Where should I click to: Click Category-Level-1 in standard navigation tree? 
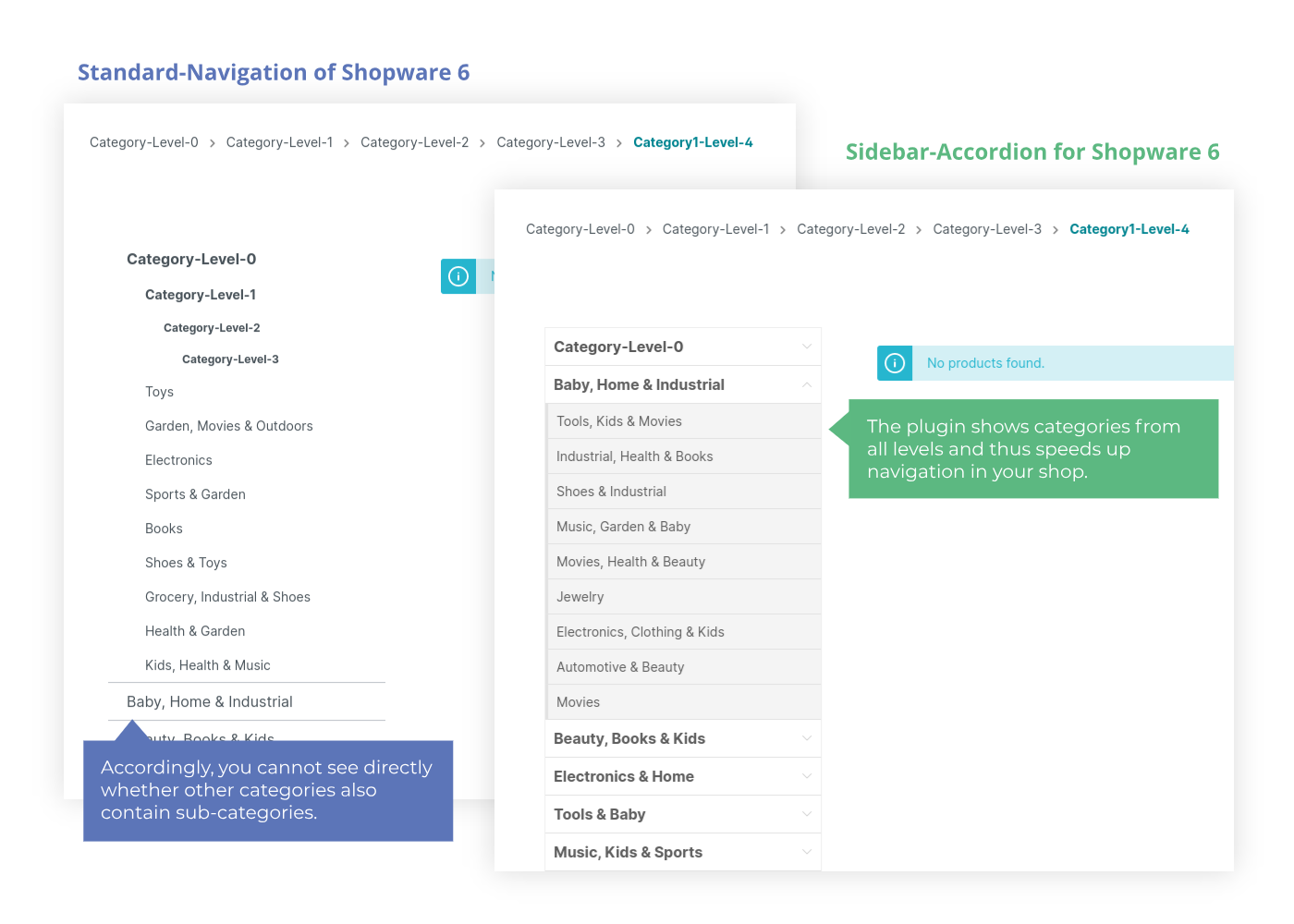coord(201,295)
